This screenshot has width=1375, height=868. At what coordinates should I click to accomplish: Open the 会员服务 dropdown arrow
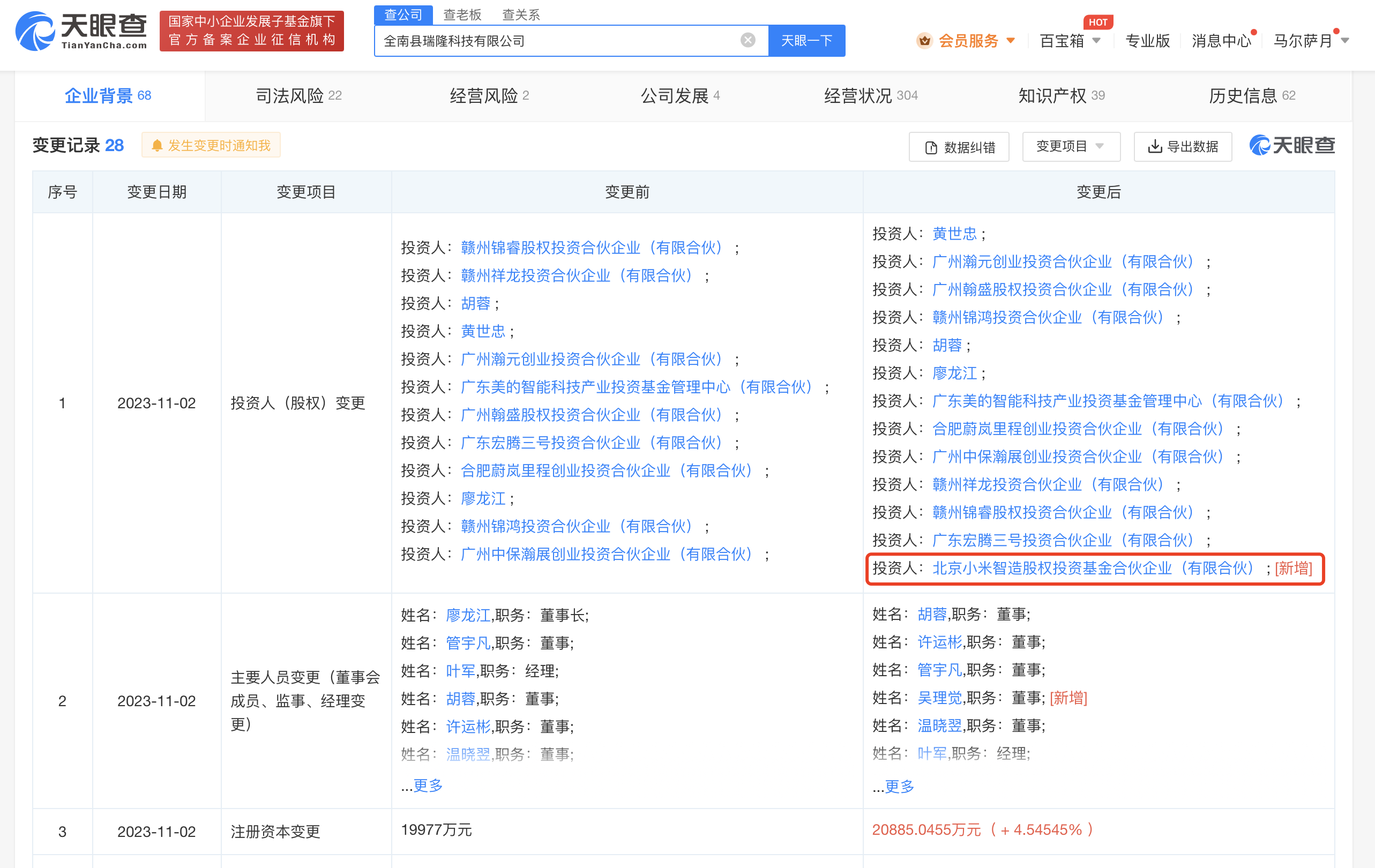click(x=1010, y=41)
